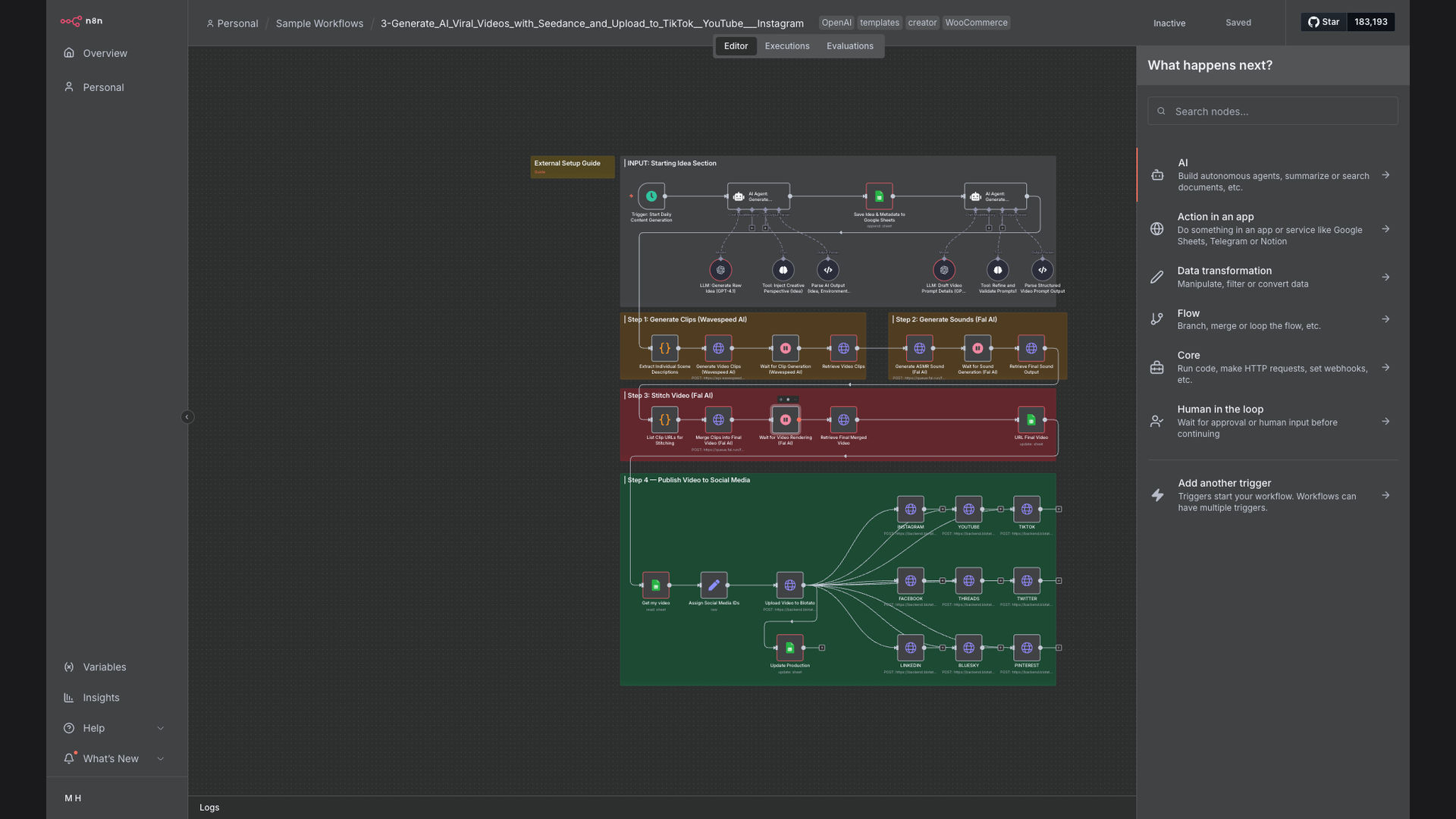Screen dimensions: 1456x819
Task: Select the Assign Social Media IDs node
Action: pyautogui.click(x=714, y=585)
